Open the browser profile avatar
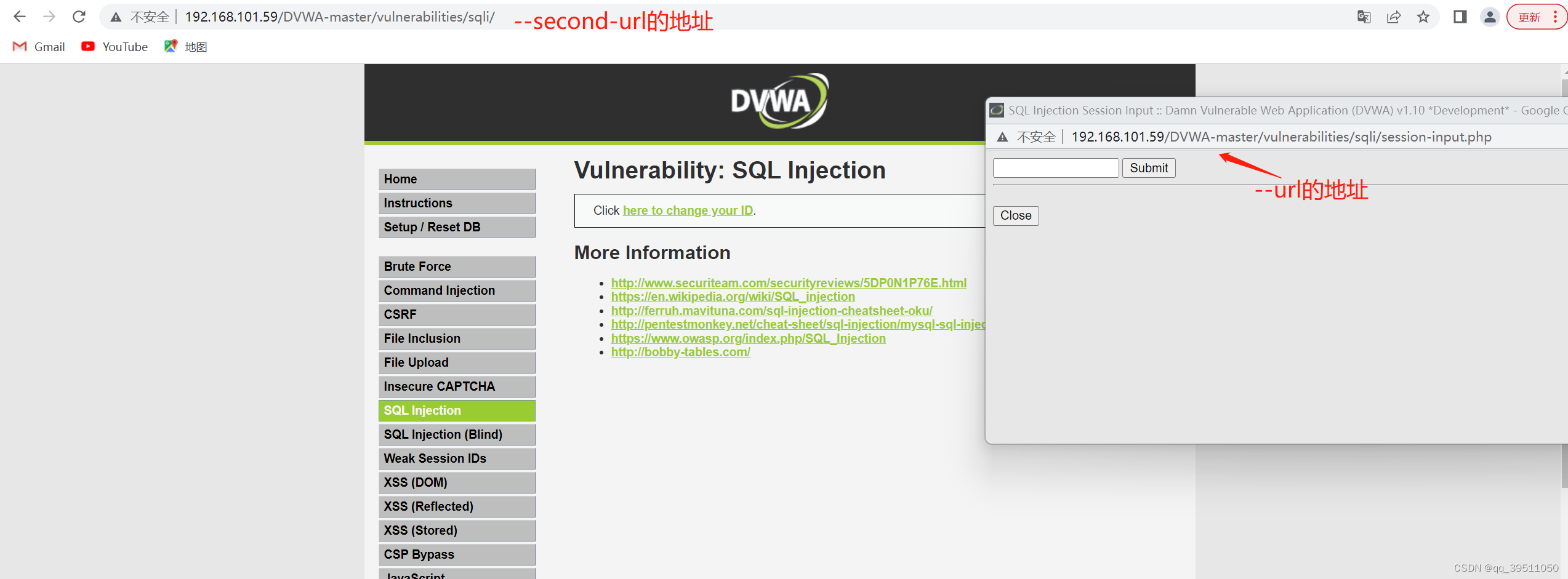Image resolution: width=1568 pixels, height=579 pixels. (1490, 17)
